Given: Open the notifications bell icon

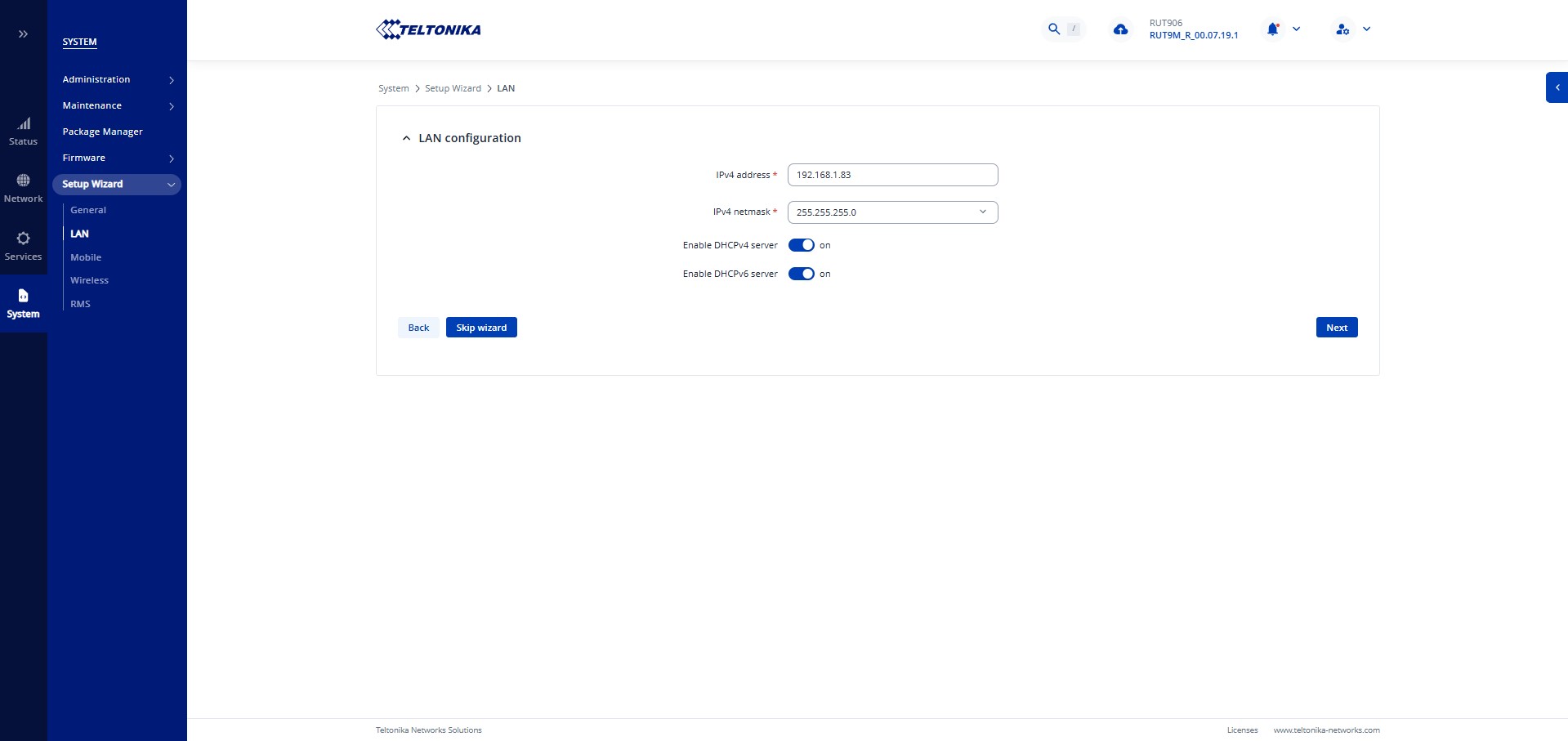Looking at the screenshot, I should pos(1272,29).
